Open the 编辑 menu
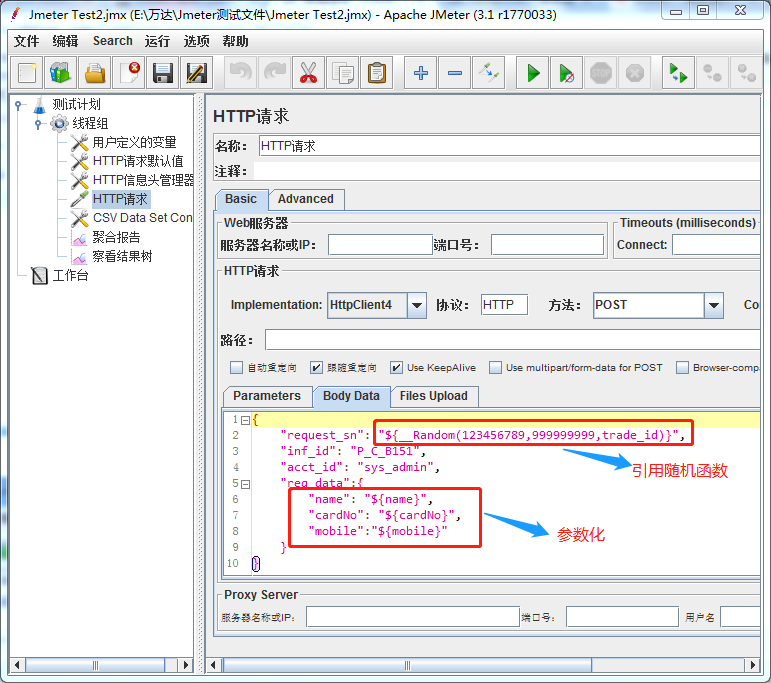This screenshot has height=683, width=771. click(65, 41)
